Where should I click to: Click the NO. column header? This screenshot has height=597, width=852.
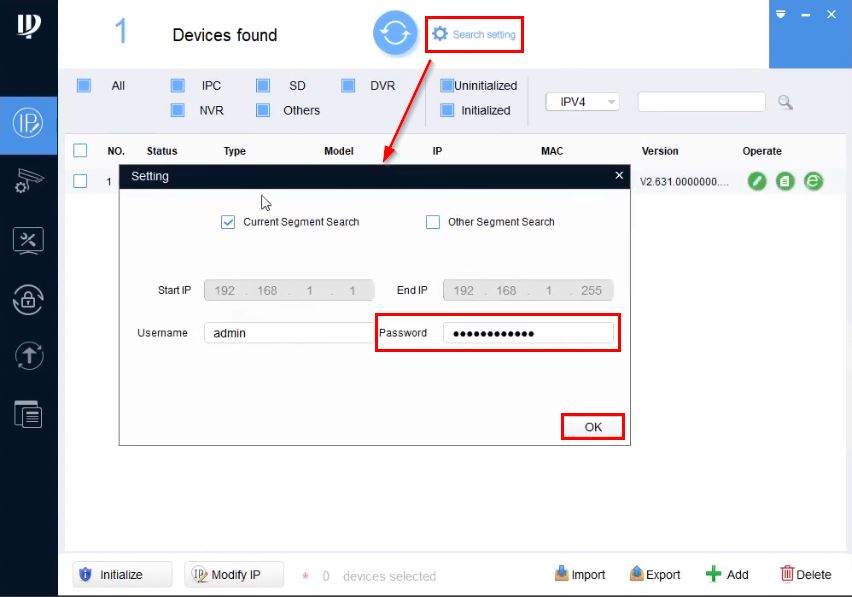pos(116,151)
